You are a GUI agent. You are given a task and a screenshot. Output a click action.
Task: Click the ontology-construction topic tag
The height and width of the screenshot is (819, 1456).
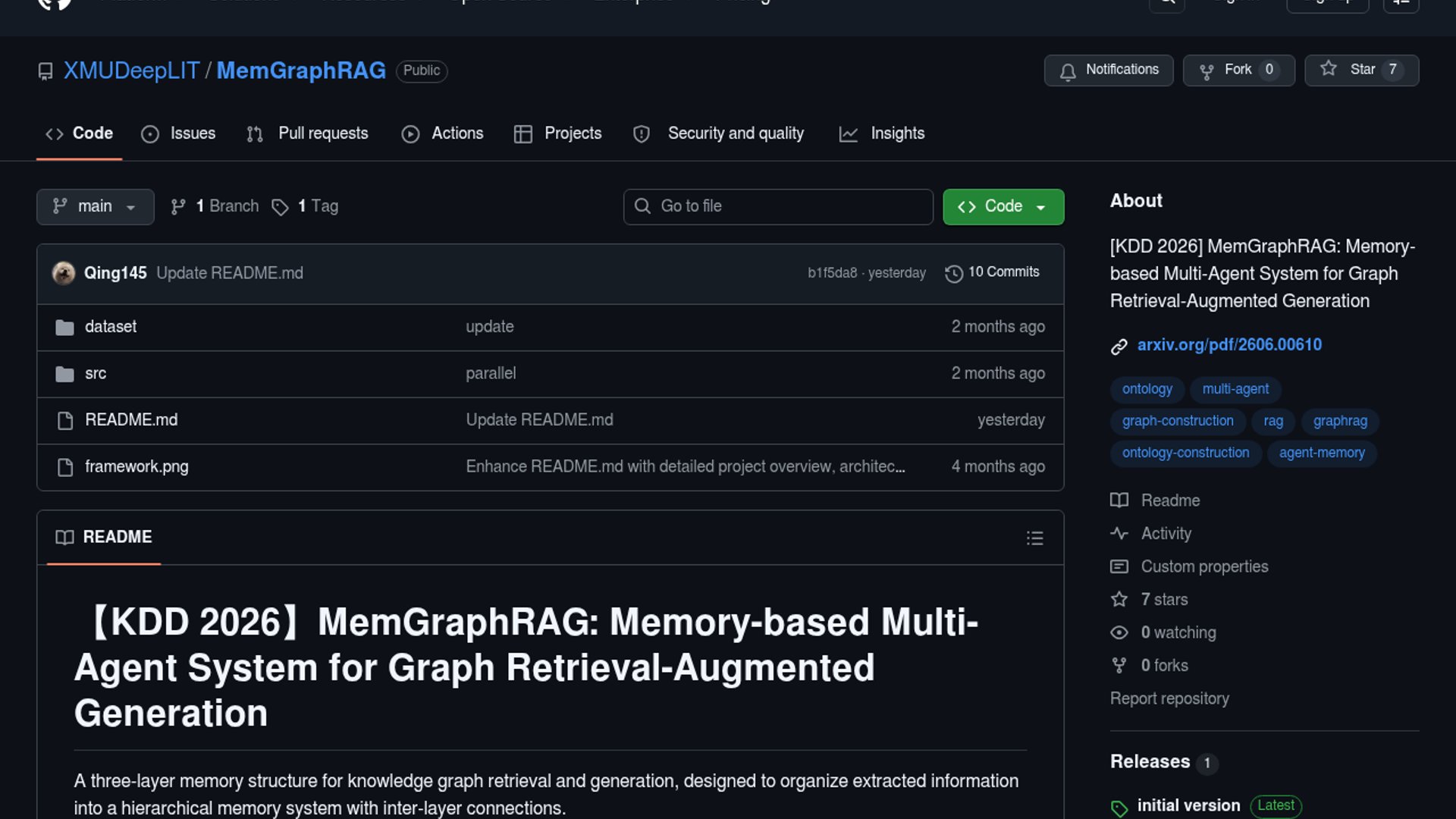pos(1185,453)
